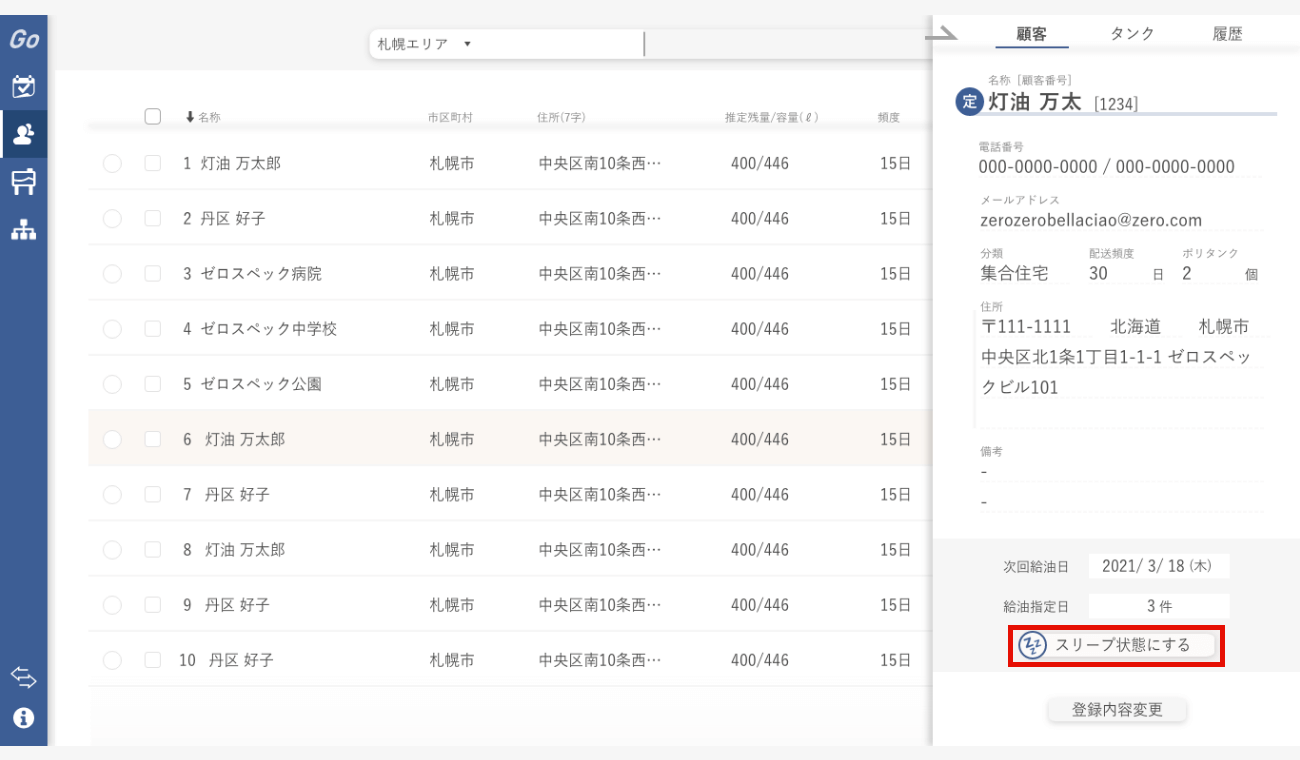Screen dimensions: 1300x760
Task: Select the round radio for row 6
Action: [112, 439]
